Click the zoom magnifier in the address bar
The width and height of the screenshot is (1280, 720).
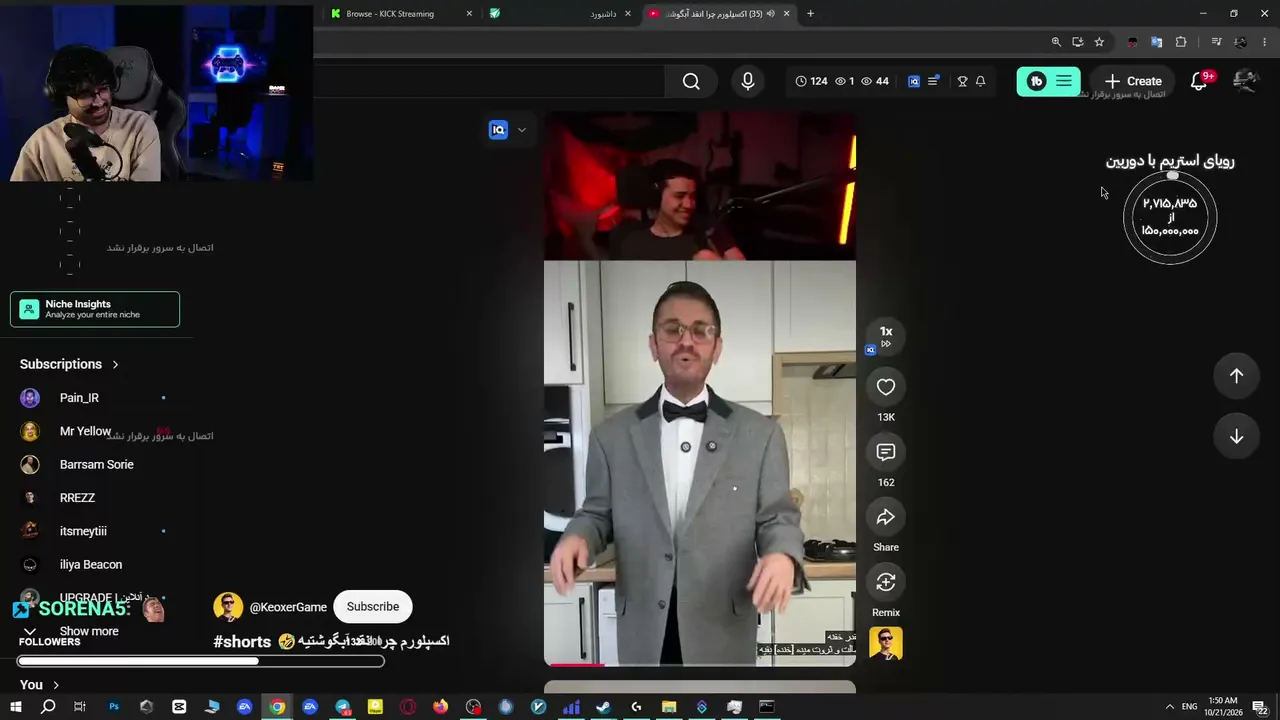pos(1056,42)
